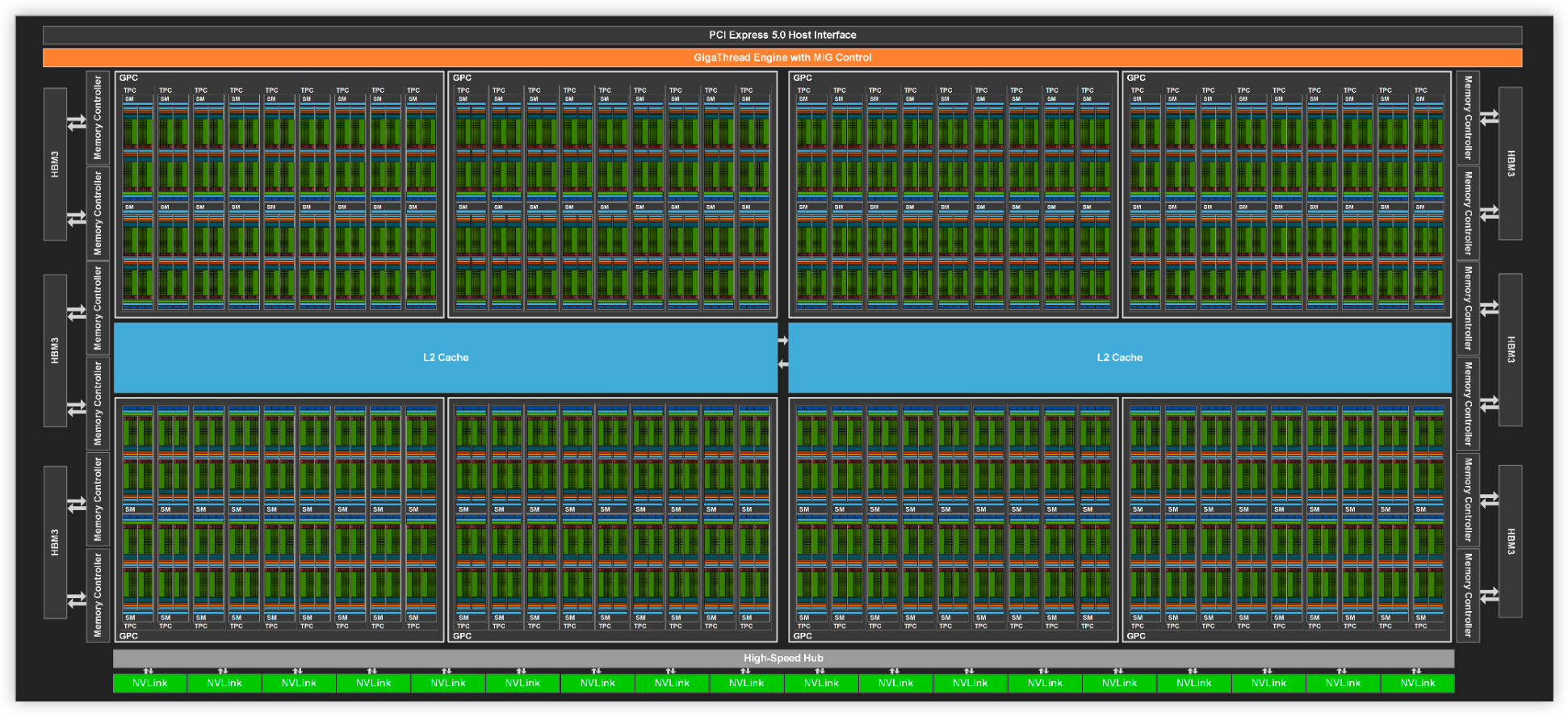Click the lowest double-arrow icon on the left side
This screenshot has height=716, width=1568.
pyautogui.click(x=77, y=600)
